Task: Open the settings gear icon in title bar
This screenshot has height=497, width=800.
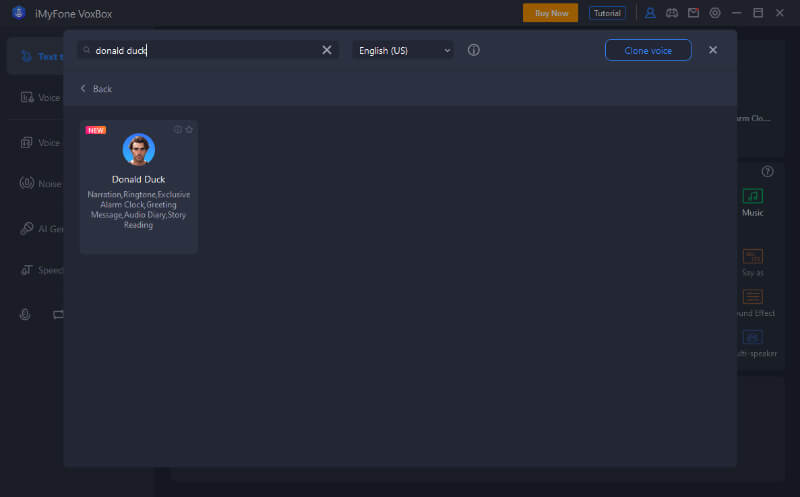Action: (715, 13)
